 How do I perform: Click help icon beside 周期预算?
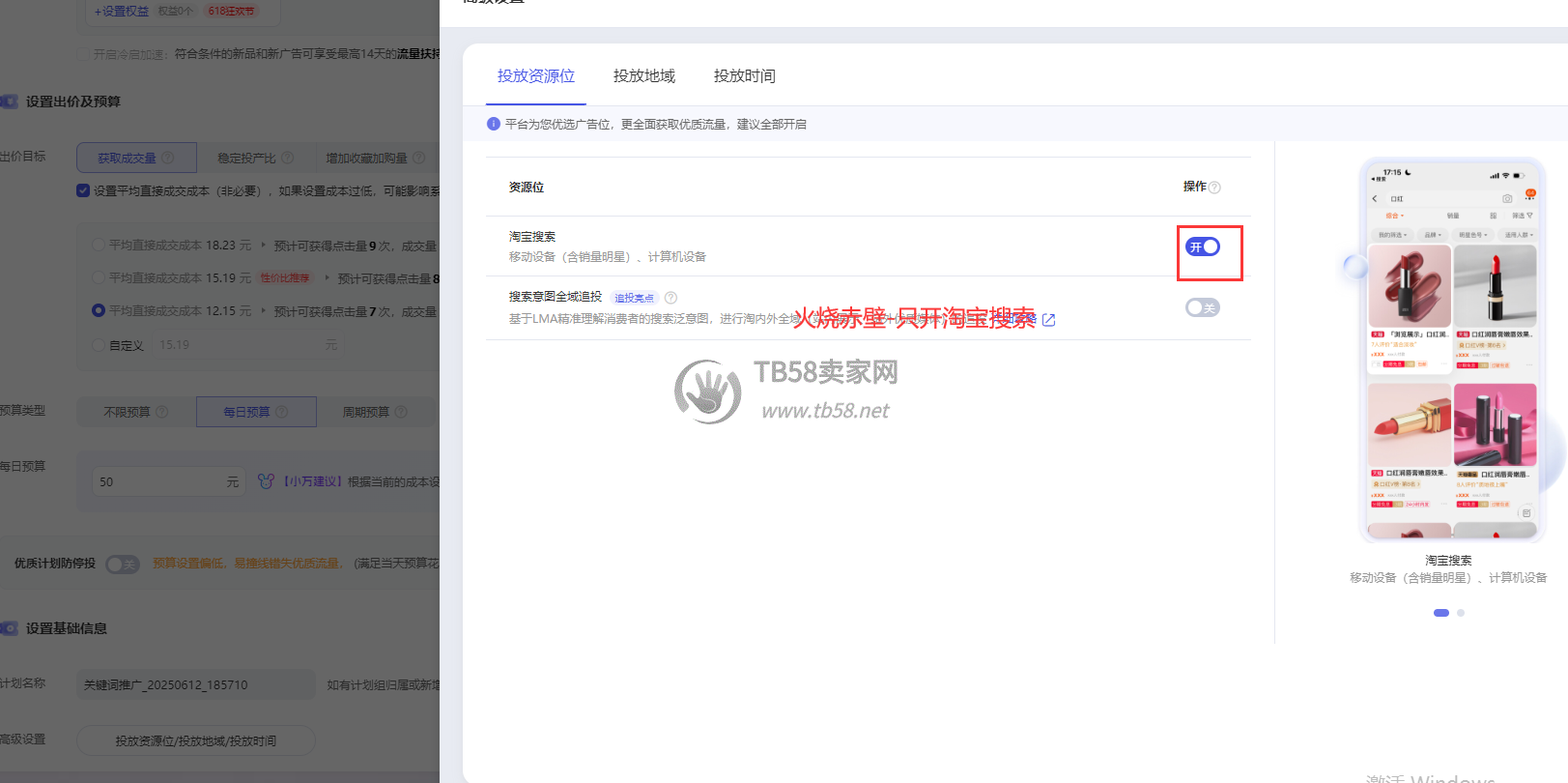coord(401,412)
